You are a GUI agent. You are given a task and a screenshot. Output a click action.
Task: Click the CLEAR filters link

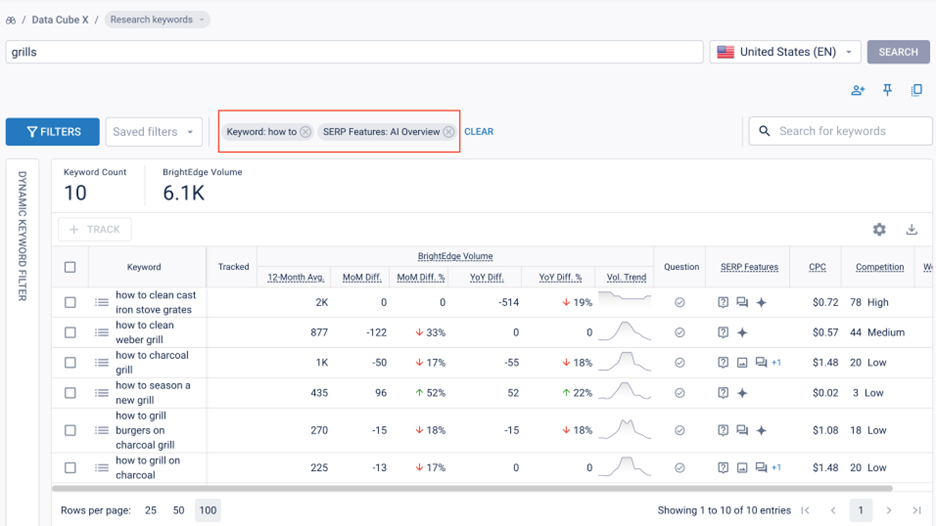[479, 132]
